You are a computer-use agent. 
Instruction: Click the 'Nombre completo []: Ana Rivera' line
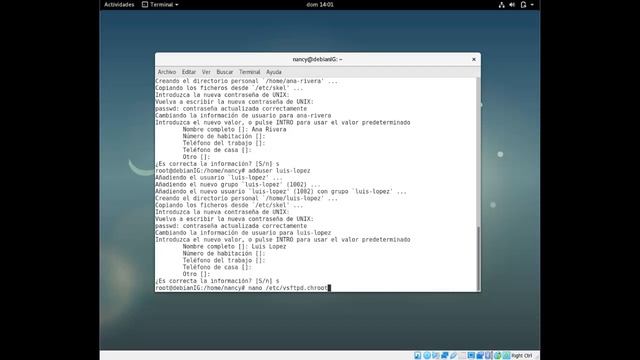234,129
